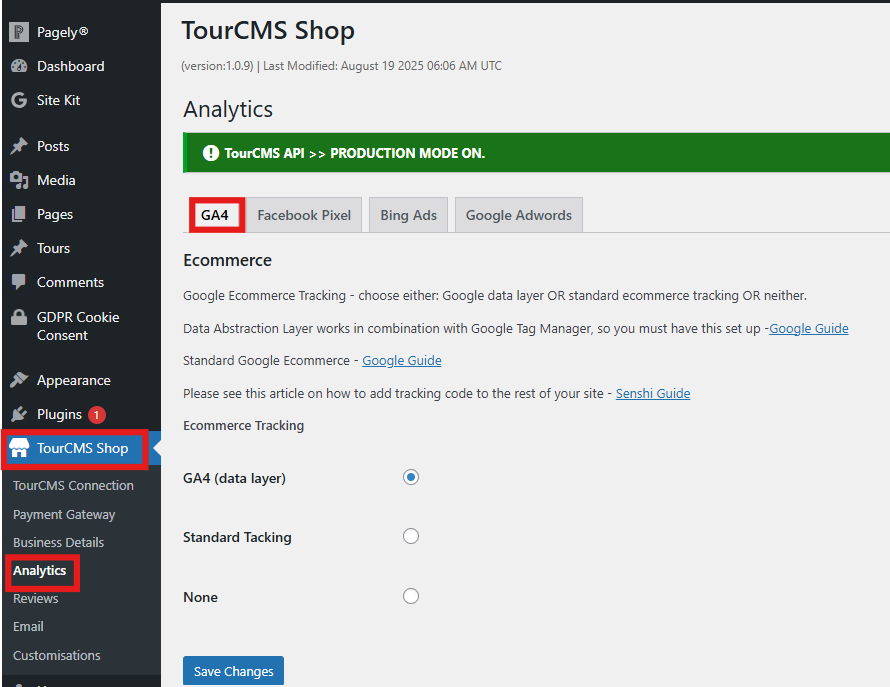This screenshot has width=890, height=687.
Task: Click the Tours pin icon
Action: [x=19, y=248]
